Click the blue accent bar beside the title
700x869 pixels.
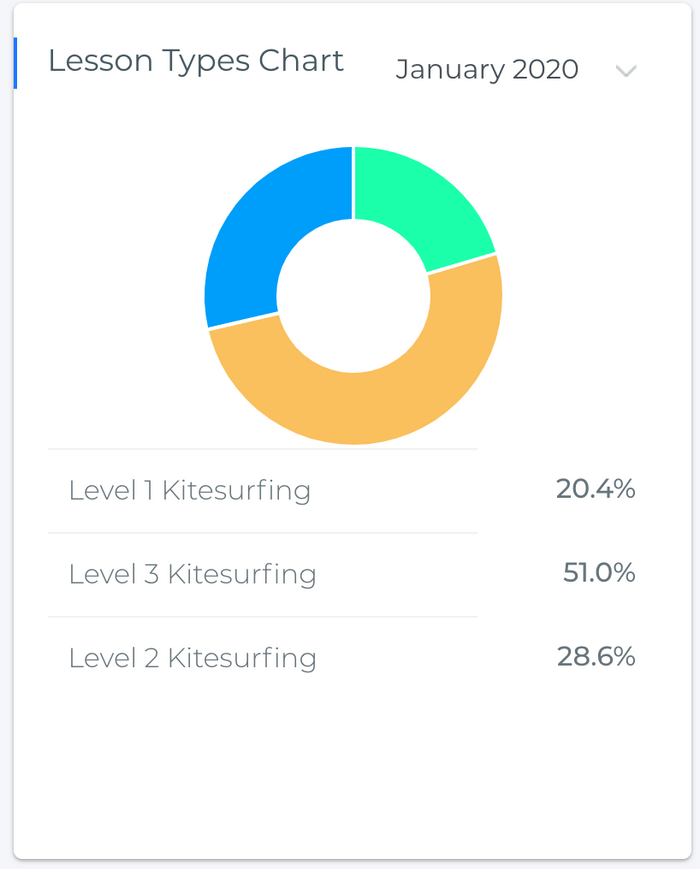[x=16, y=63]
